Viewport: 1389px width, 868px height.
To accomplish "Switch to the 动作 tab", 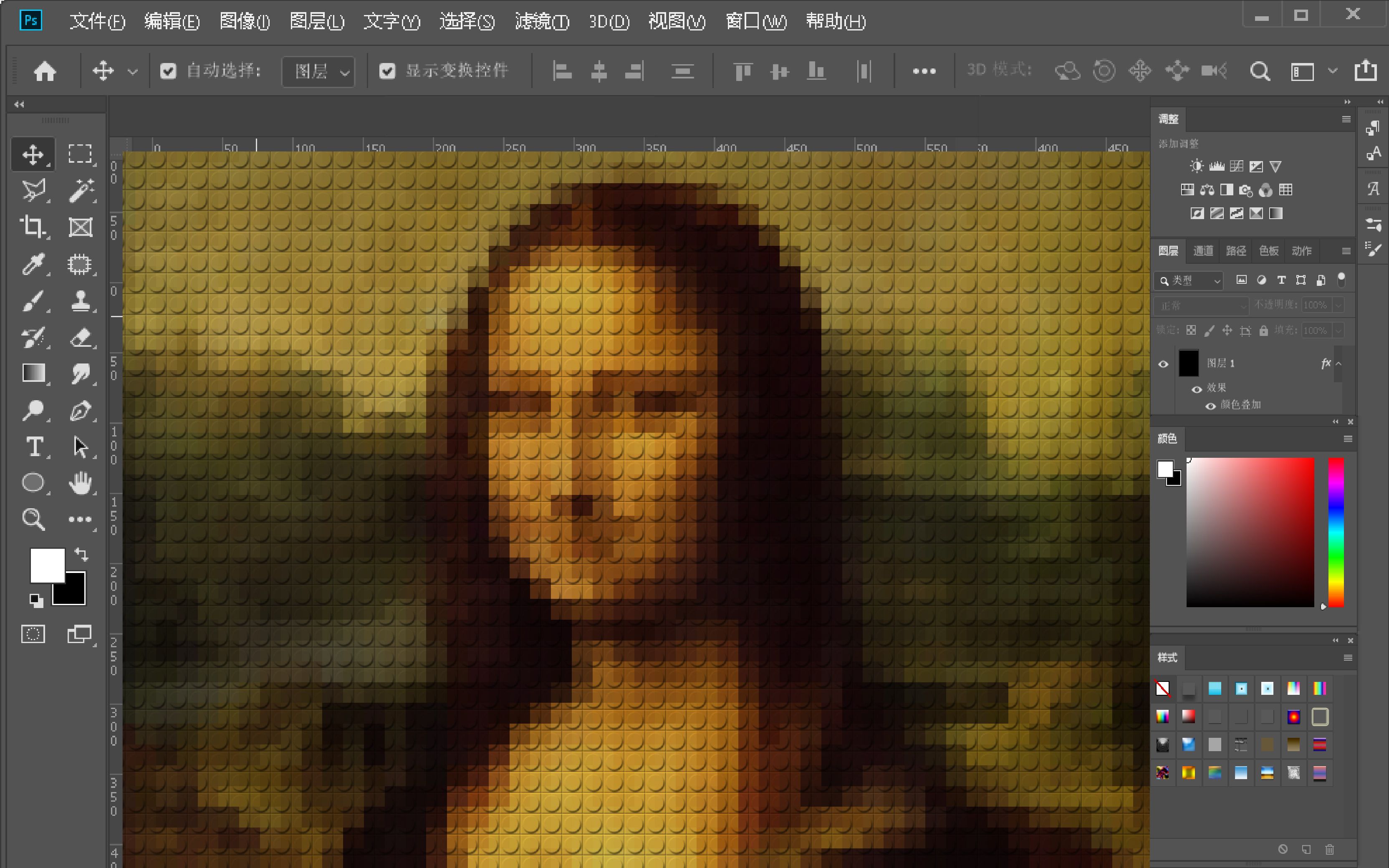I will pyautogui.click(x=1301, y=251).
